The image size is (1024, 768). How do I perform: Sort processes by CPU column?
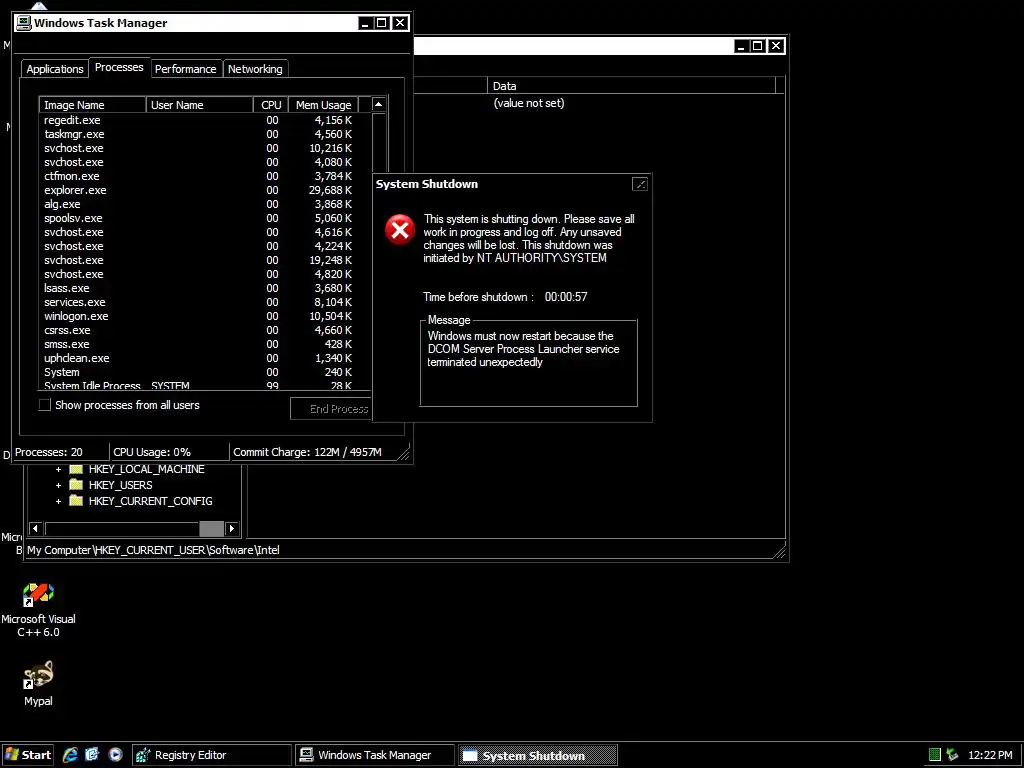tap(271, 104)
